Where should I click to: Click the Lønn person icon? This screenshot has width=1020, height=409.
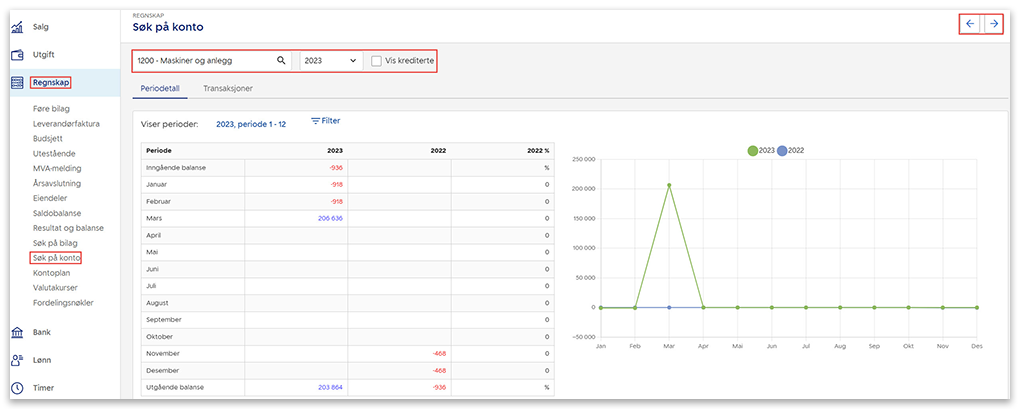click(x=17, y=360)
